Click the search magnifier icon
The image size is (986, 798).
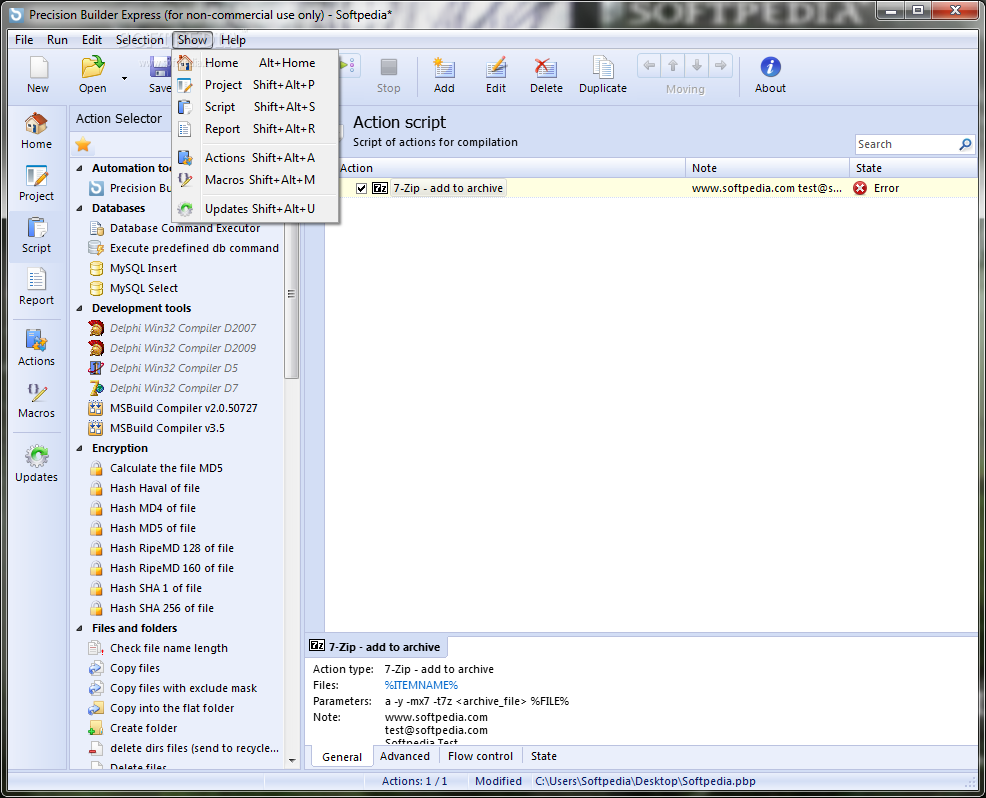pos(965,145)
